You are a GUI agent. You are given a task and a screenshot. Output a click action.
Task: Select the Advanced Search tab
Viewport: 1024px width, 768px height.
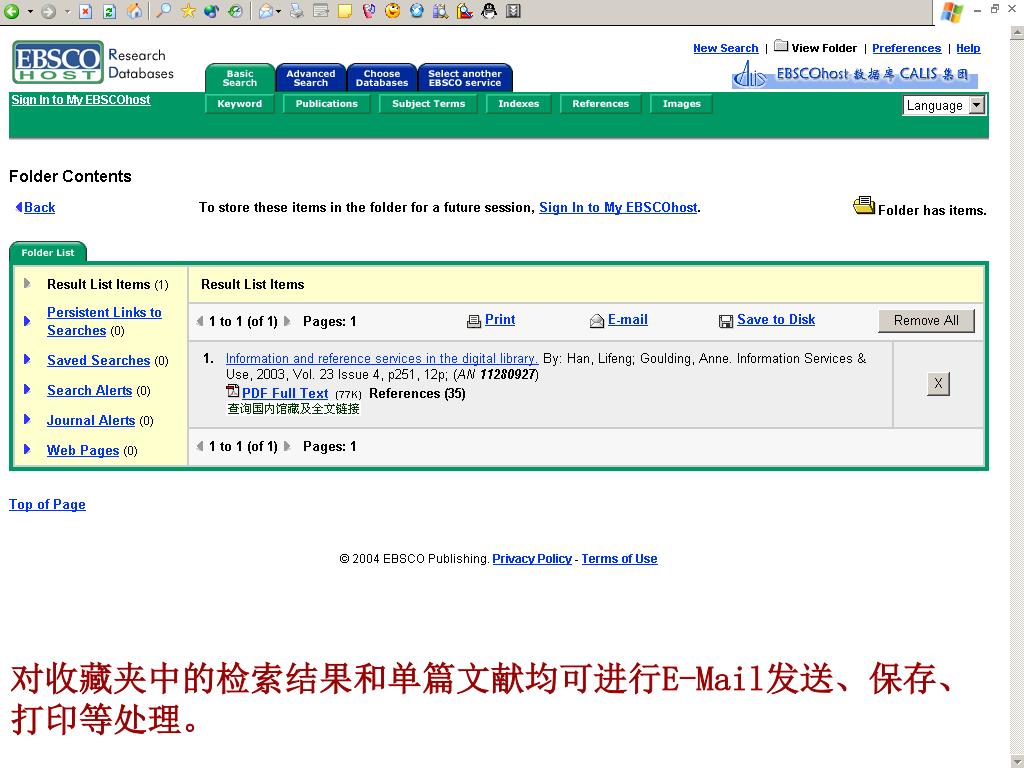(x=311, y=78)
